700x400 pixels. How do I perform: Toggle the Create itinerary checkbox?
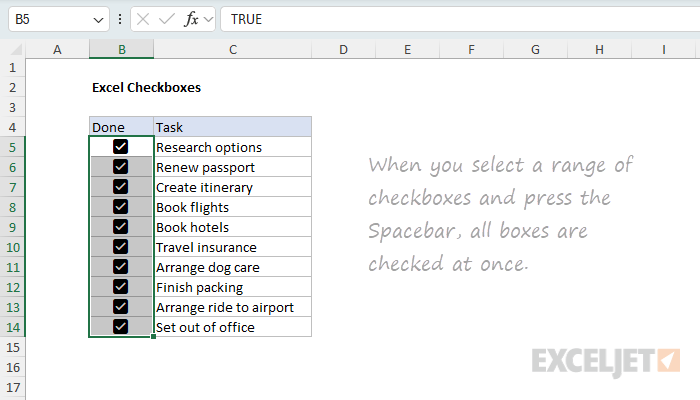pyautogui.click(x=121, y=187)
